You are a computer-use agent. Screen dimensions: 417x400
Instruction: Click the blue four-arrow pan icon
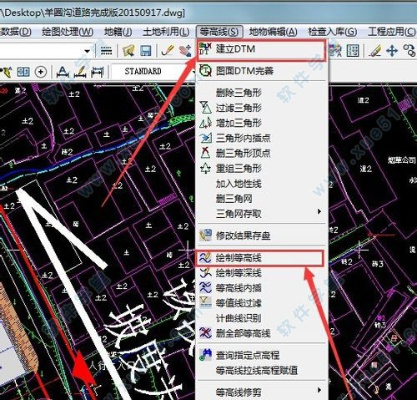click(392, 51)
